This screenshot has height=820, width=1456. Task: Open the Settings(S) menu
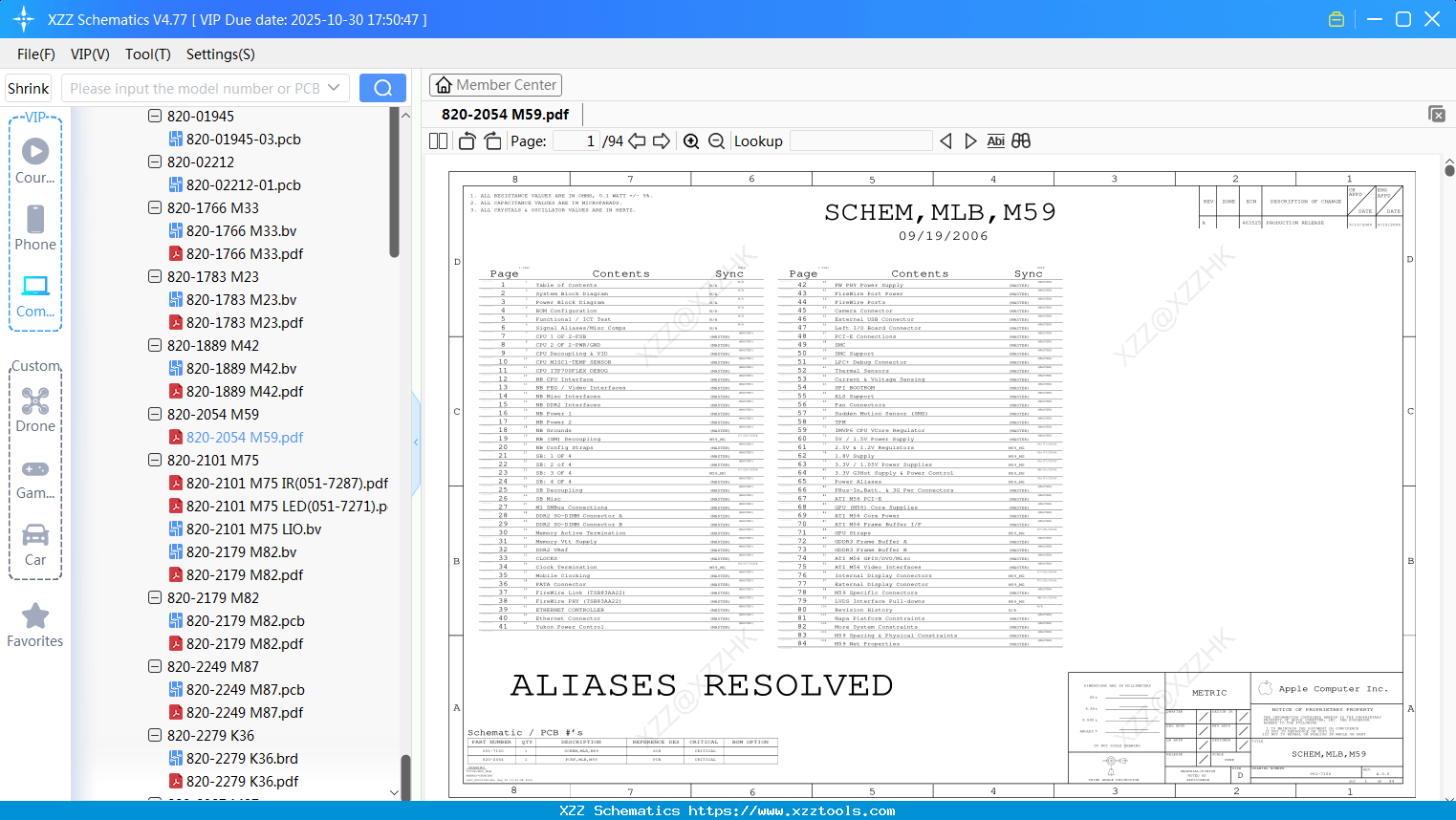point(221,54)
